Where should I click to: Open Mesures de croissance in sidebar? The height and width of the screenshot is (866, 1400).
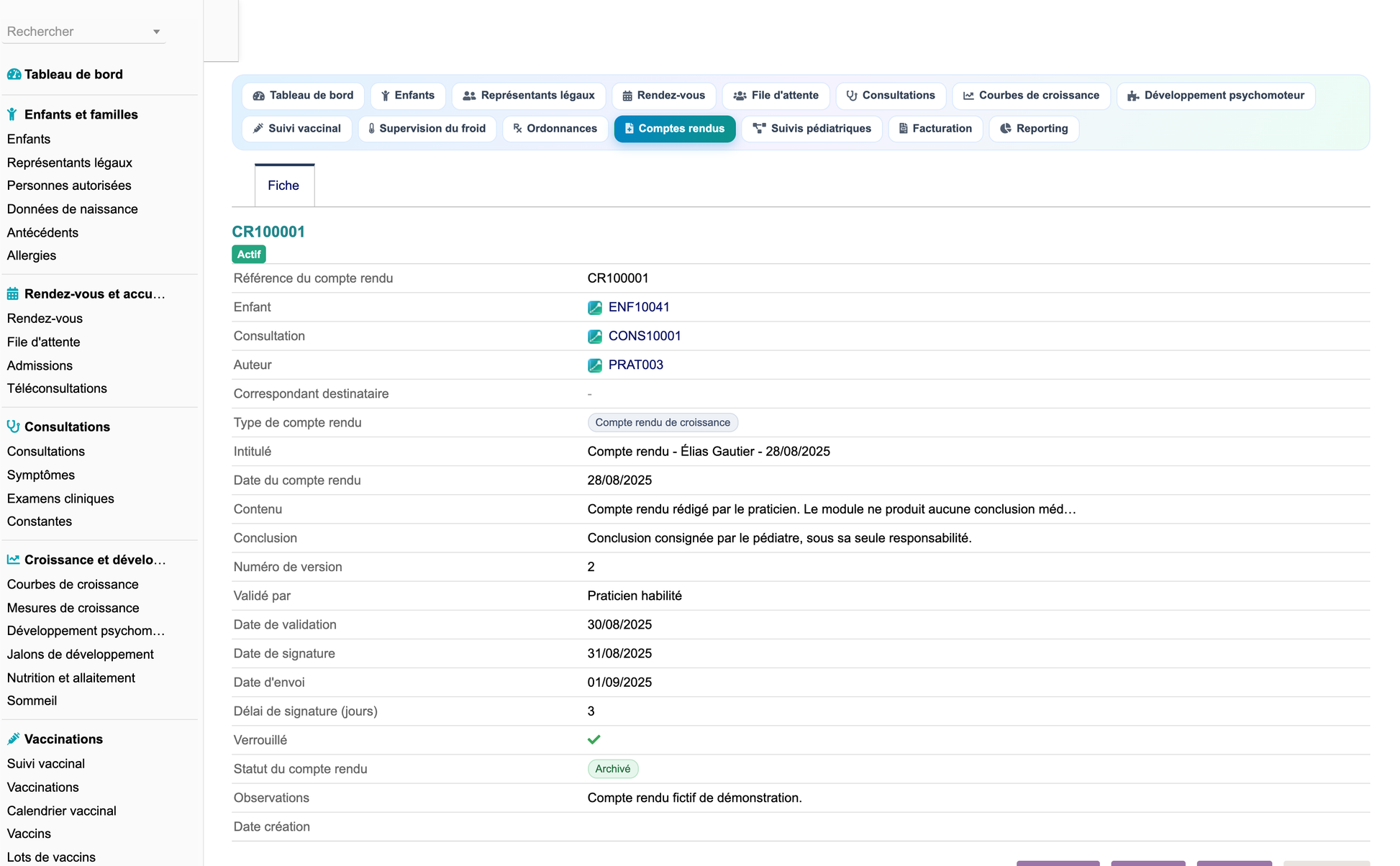pyautogui.click(x=73, y=608)
